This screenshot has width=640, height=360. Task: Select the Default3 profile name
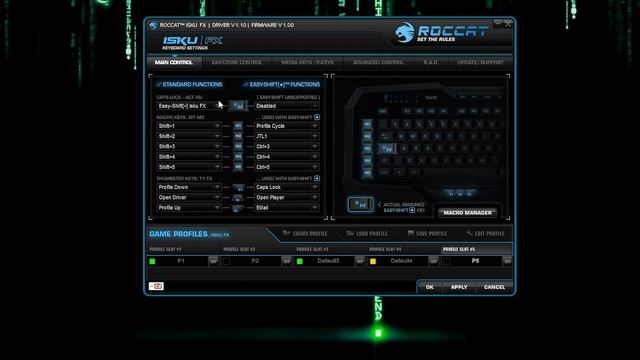[x=328, y=261]
